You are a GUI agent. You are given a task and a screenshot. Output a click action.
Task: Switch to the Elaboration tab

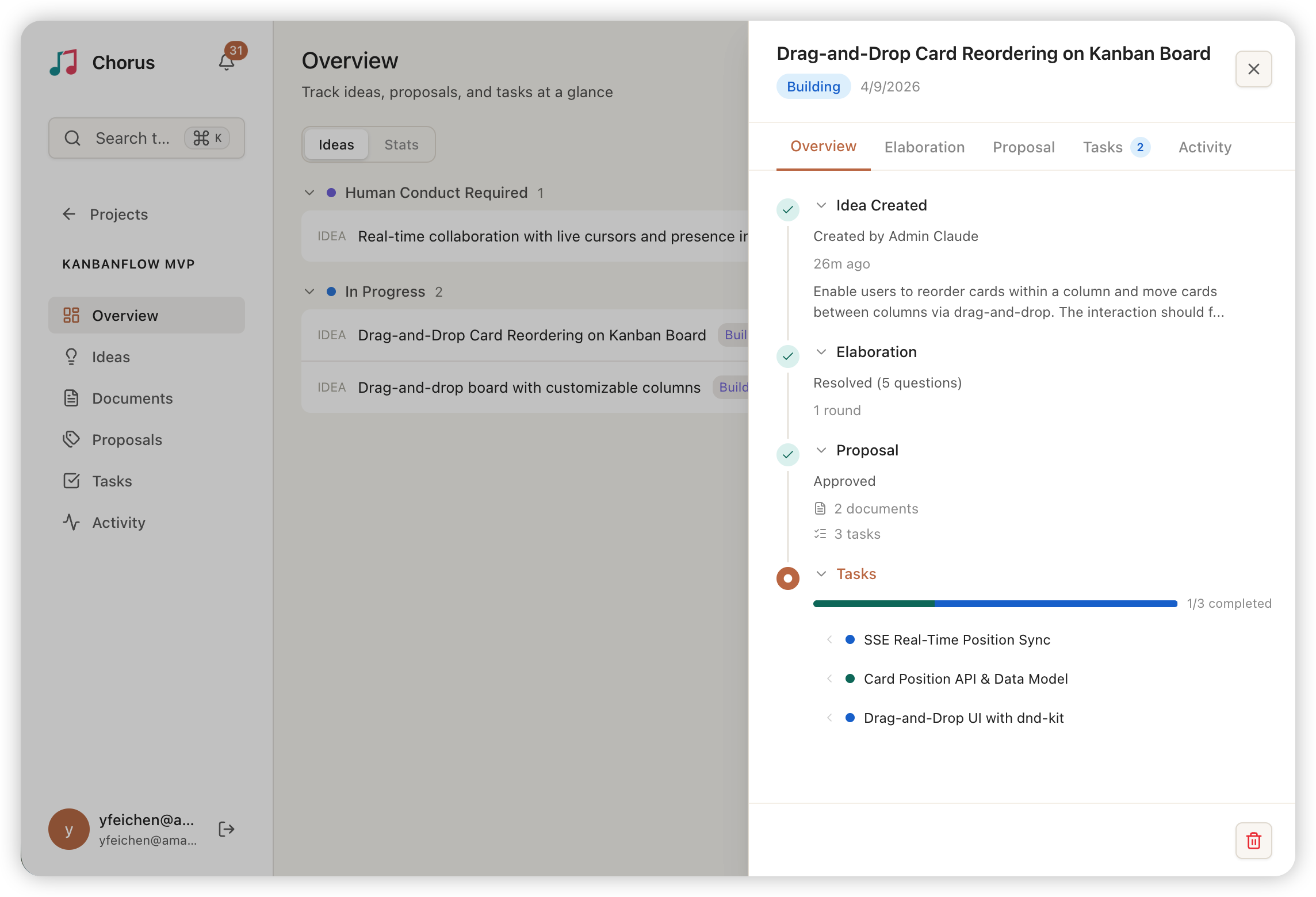924,147
